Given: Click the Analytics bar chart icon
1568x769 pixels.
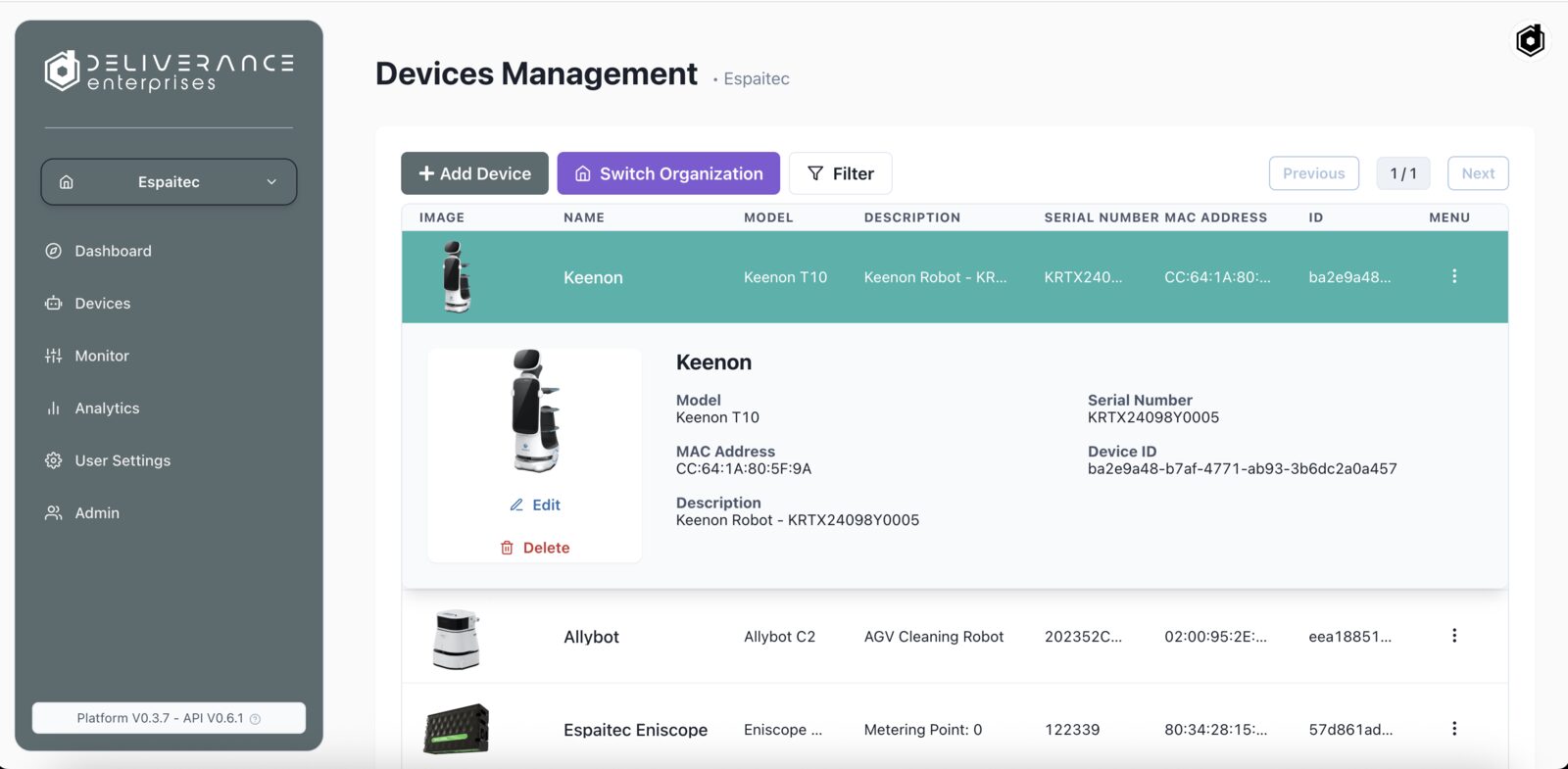Looking at the screenshot, I should pyautogui.click(x=54, y=409).
